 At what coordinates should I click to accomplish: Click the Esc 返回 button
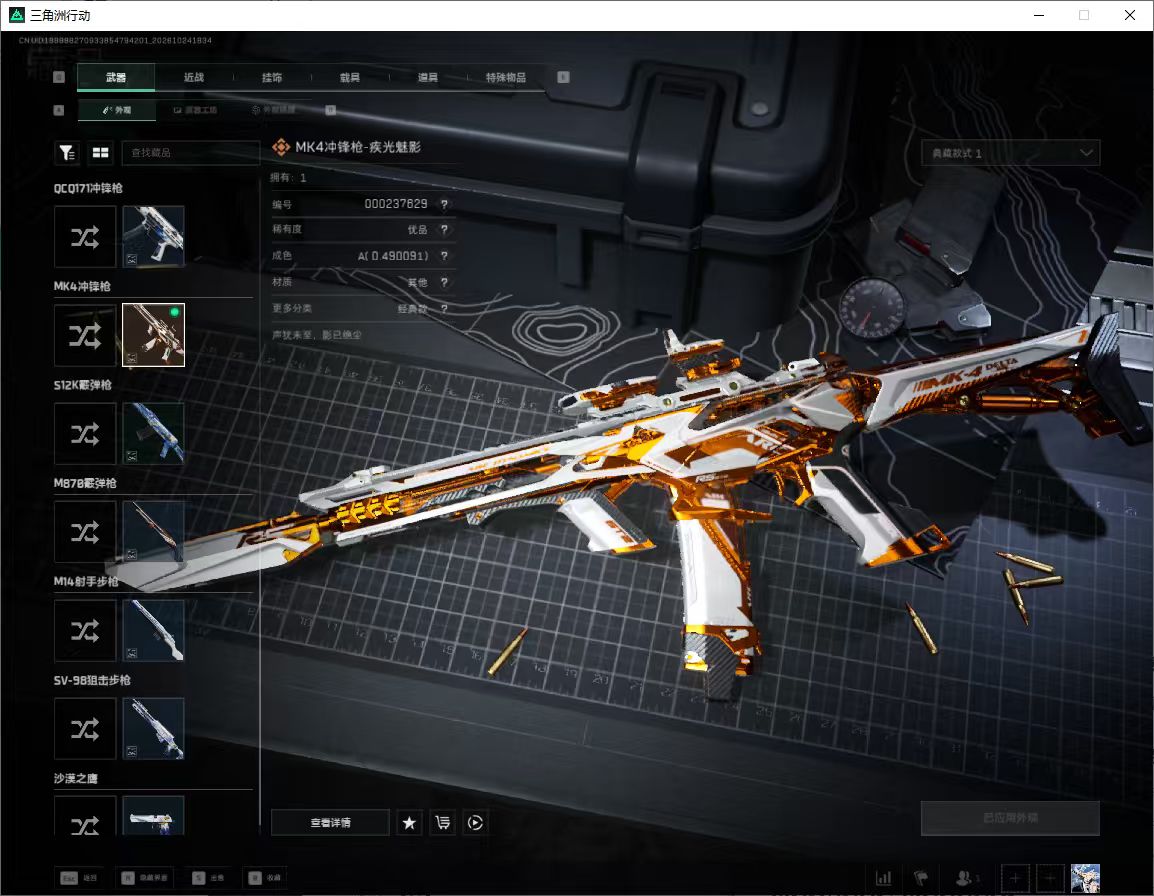79,878
